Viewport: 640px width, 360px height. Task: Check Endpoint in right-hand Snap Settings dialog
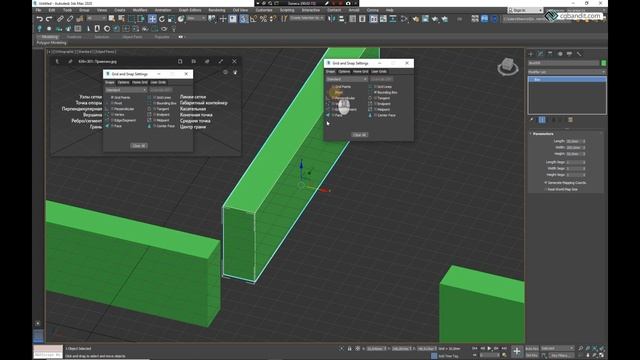(x=376, y=104)
